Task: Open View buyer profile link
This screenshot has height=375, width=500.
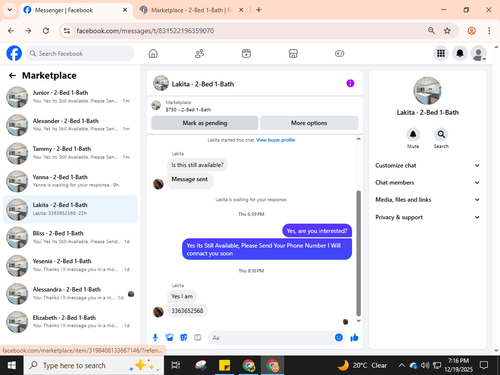Action: tap(275, 140)
